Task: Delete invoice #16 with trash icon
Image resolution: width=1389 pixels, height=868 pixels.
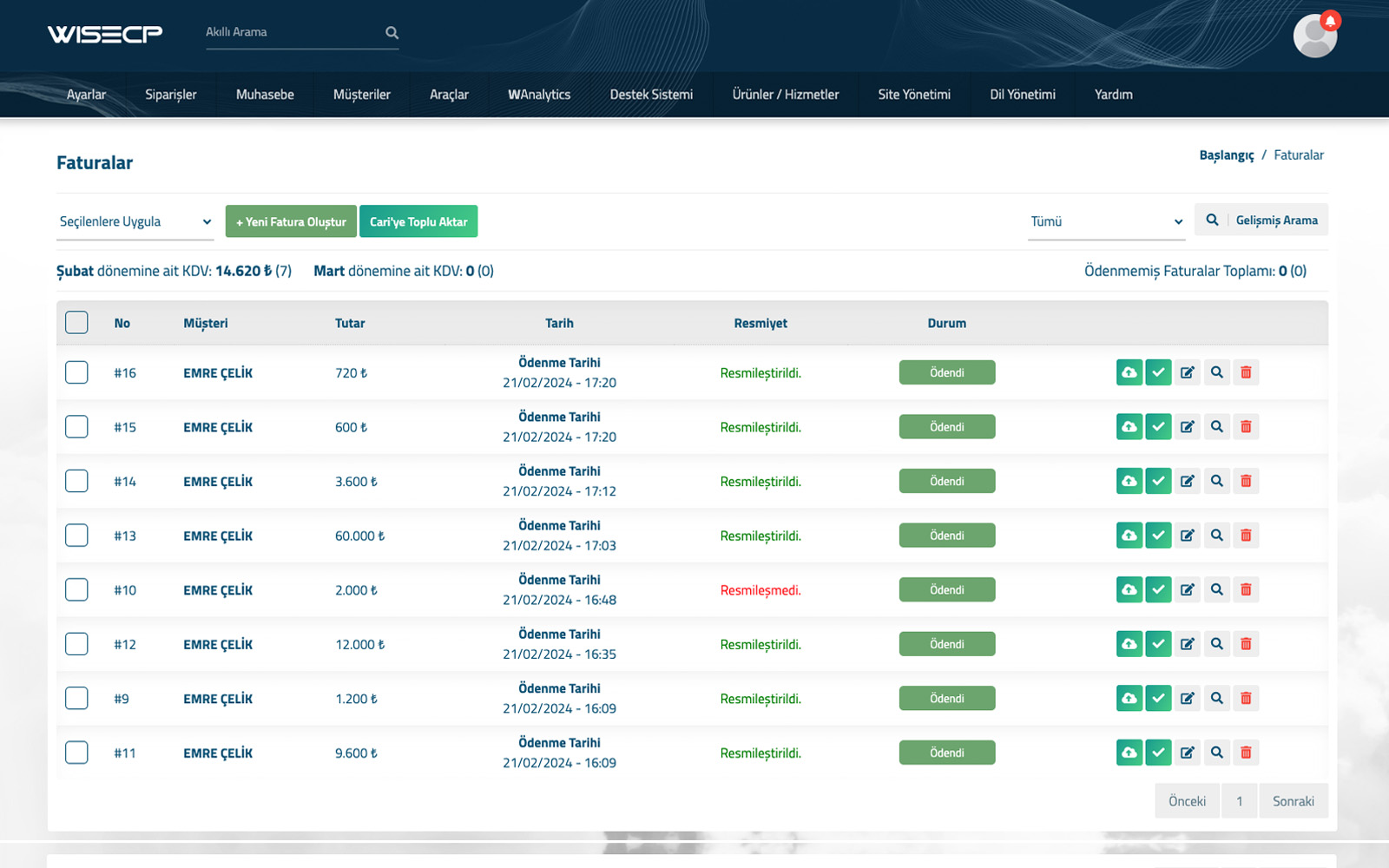Action: click(x=1246, y=372)
